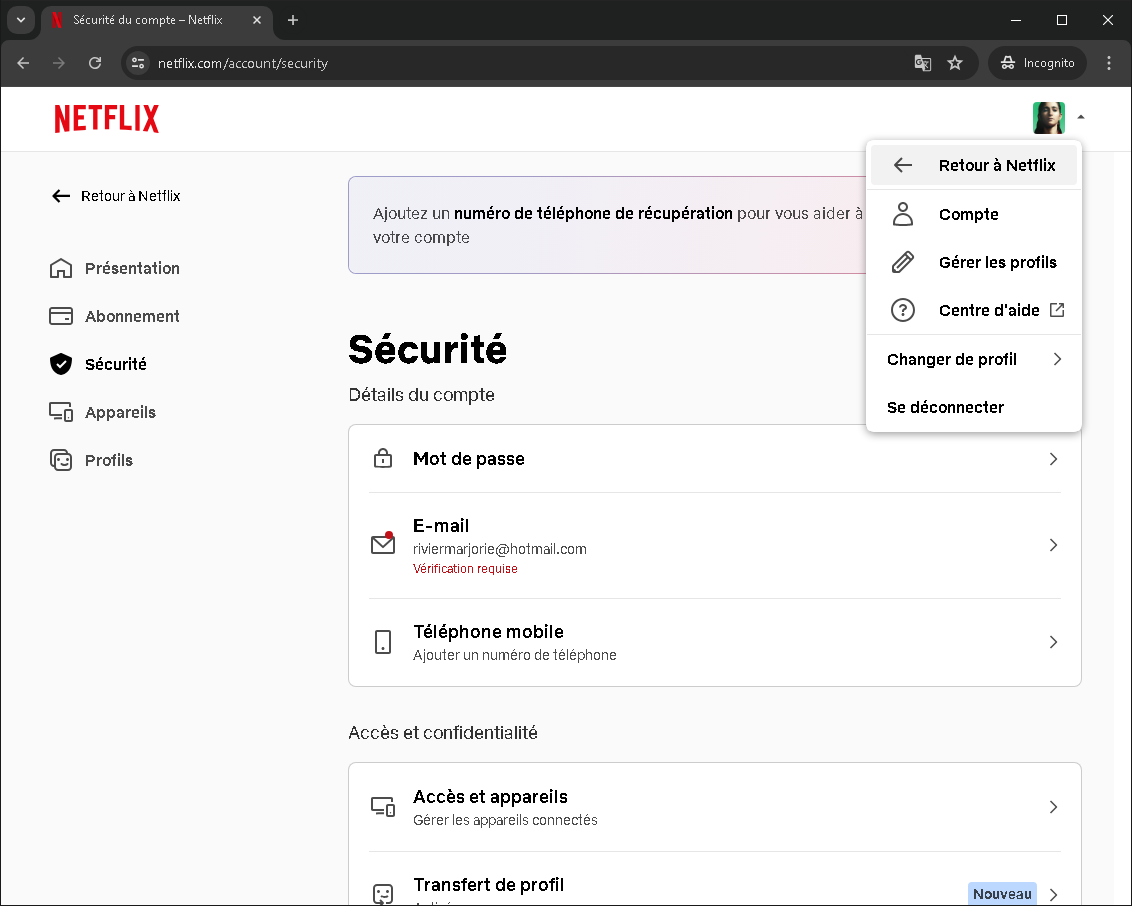Open the profile avatar menu

(x=1048, y=118)
